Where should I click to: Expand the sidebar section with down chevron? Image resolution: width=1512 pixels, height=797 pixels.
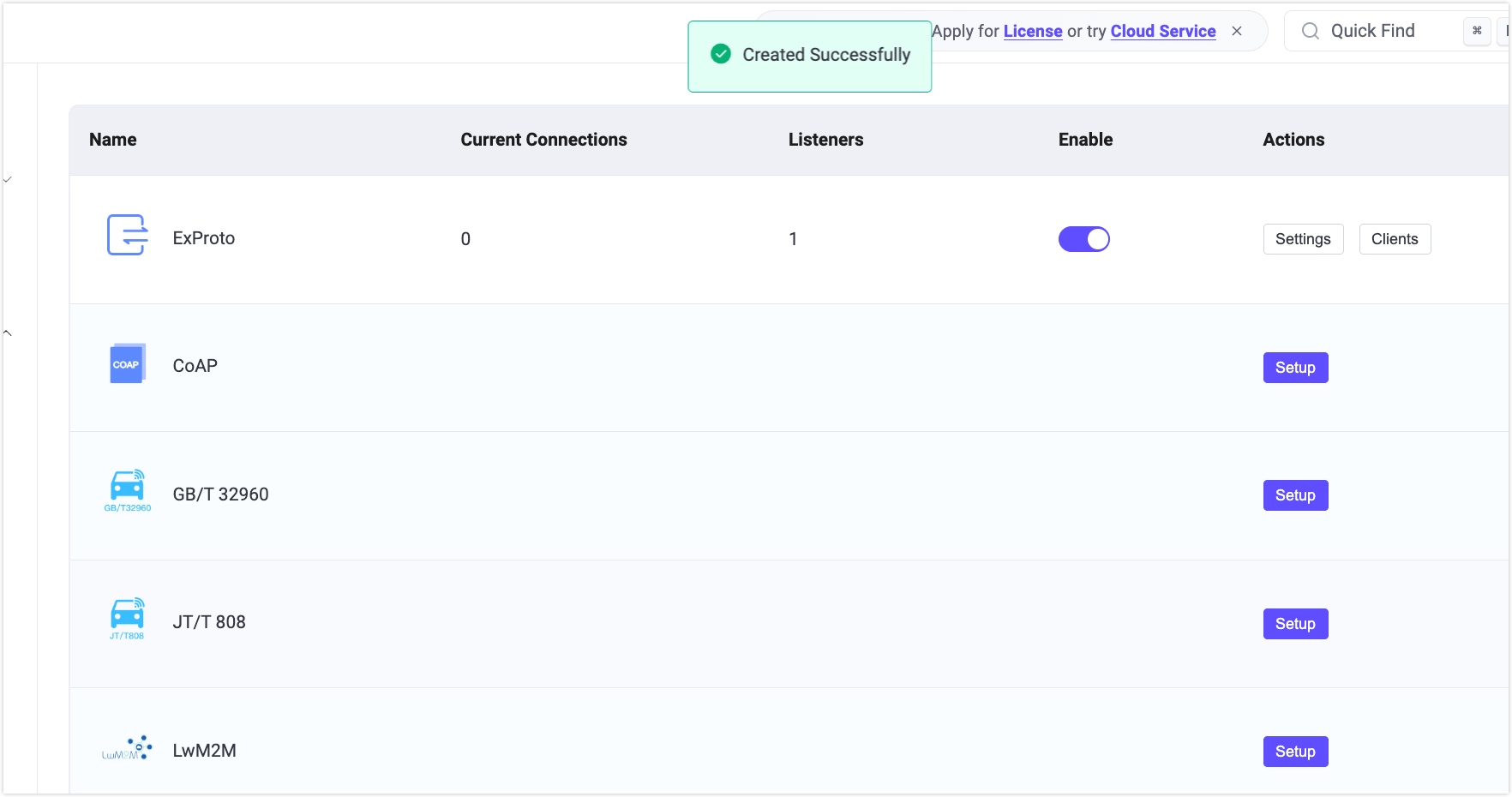[x=7, y=179]
